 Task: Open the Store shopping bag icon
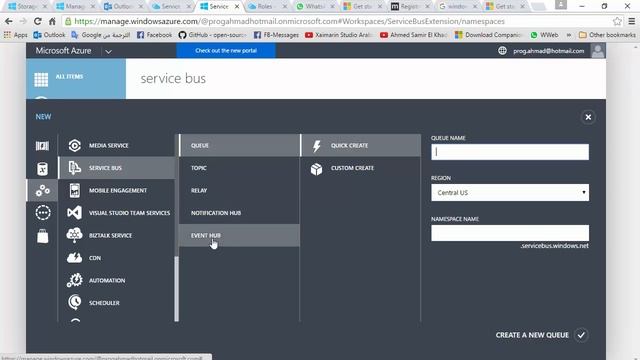pos(42,236)
